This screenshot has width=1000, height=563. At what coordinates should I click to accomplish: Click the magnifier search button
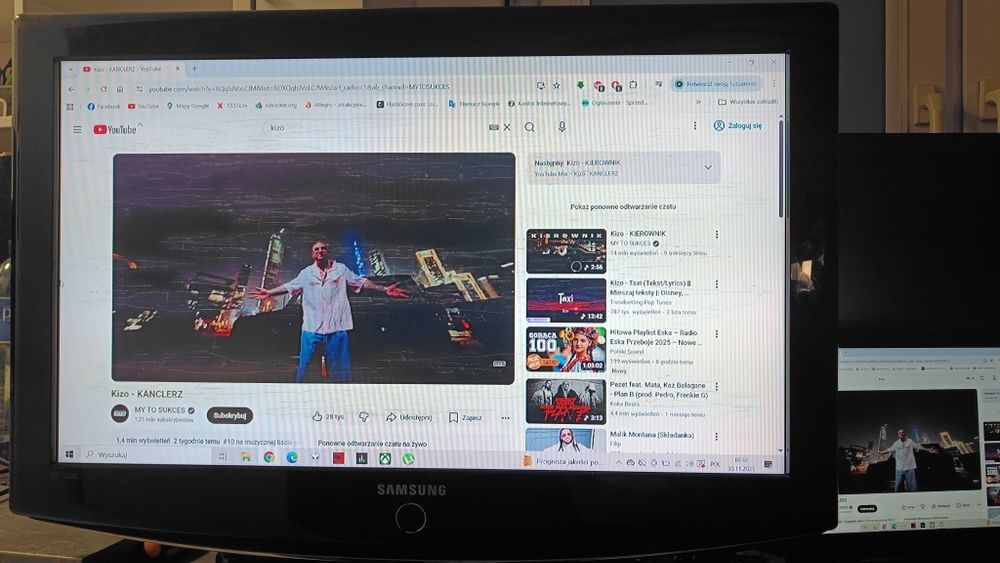[529, 127]
